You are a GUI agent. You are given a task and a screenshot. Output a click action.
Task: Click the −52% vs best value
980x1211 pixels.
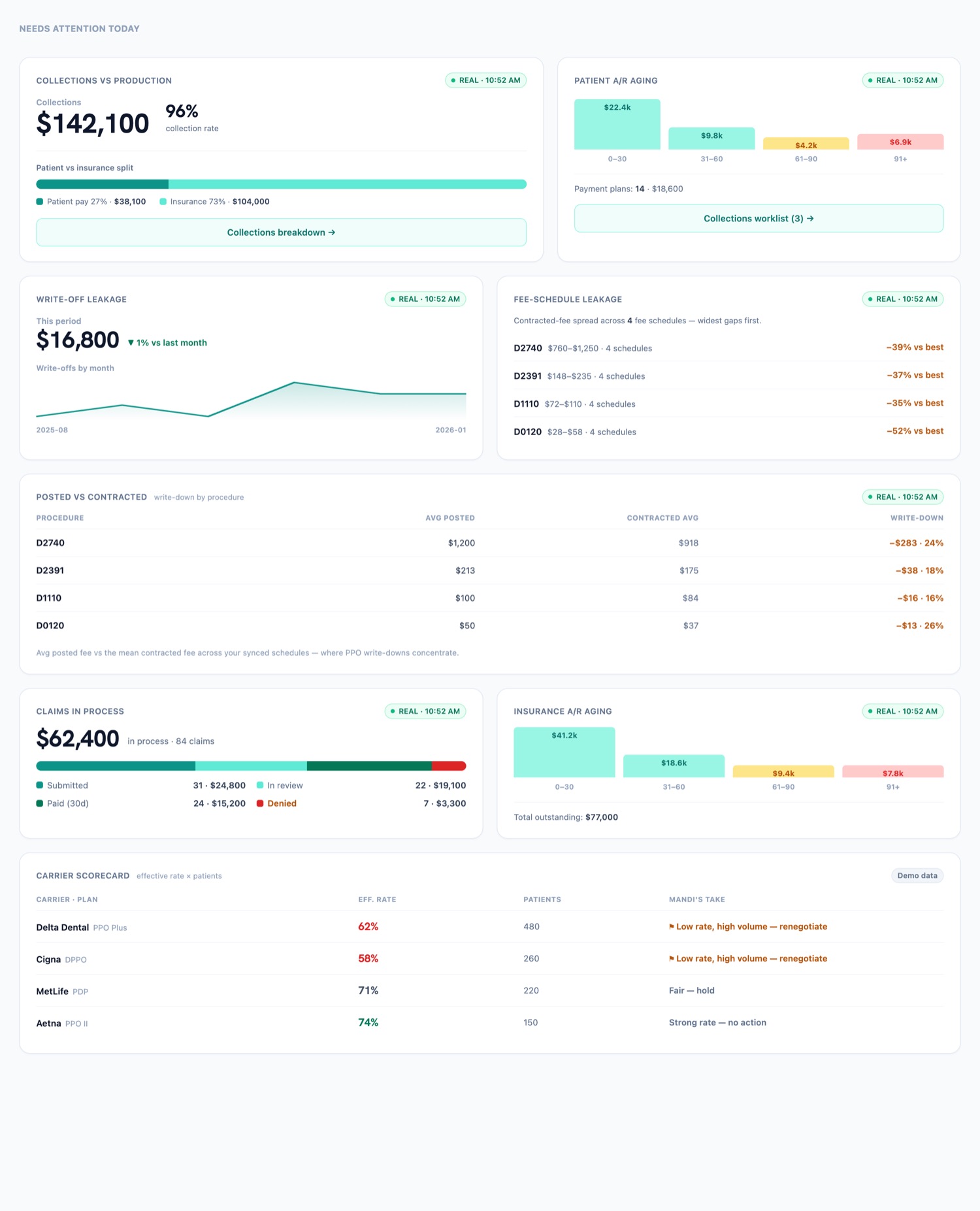(x=915, y=431)
